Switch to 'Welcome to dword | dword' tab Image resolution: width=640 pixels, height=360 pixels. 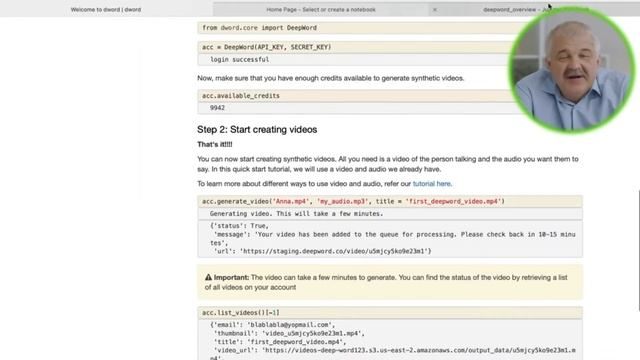tap(106, 9)
